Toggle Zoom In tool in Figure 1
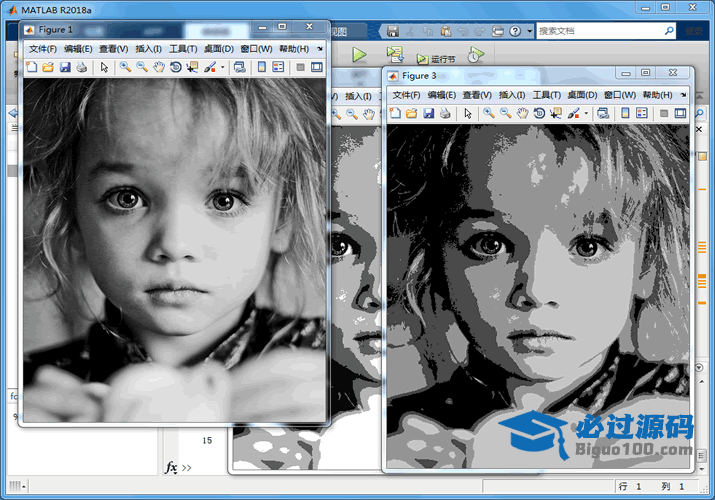 (x=125, y=67)
